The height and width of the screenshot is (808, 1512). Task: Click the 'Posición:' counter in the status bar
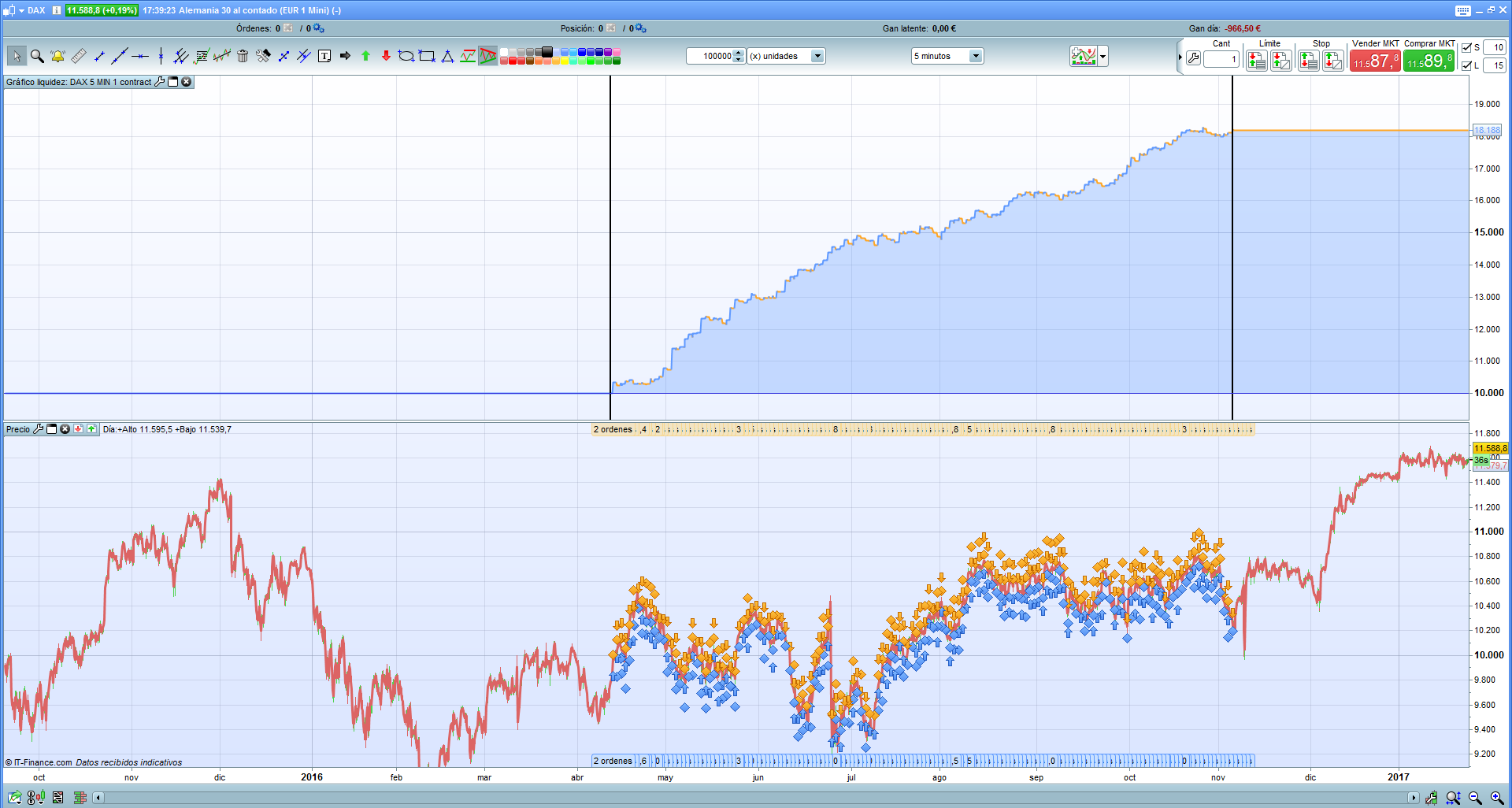pos(582,28)
